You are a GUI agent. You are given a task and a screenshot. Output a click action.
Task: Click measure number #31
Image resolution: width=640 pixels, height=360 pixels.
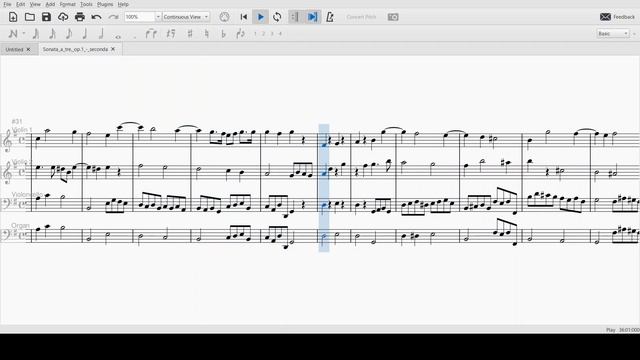(17, 122)
